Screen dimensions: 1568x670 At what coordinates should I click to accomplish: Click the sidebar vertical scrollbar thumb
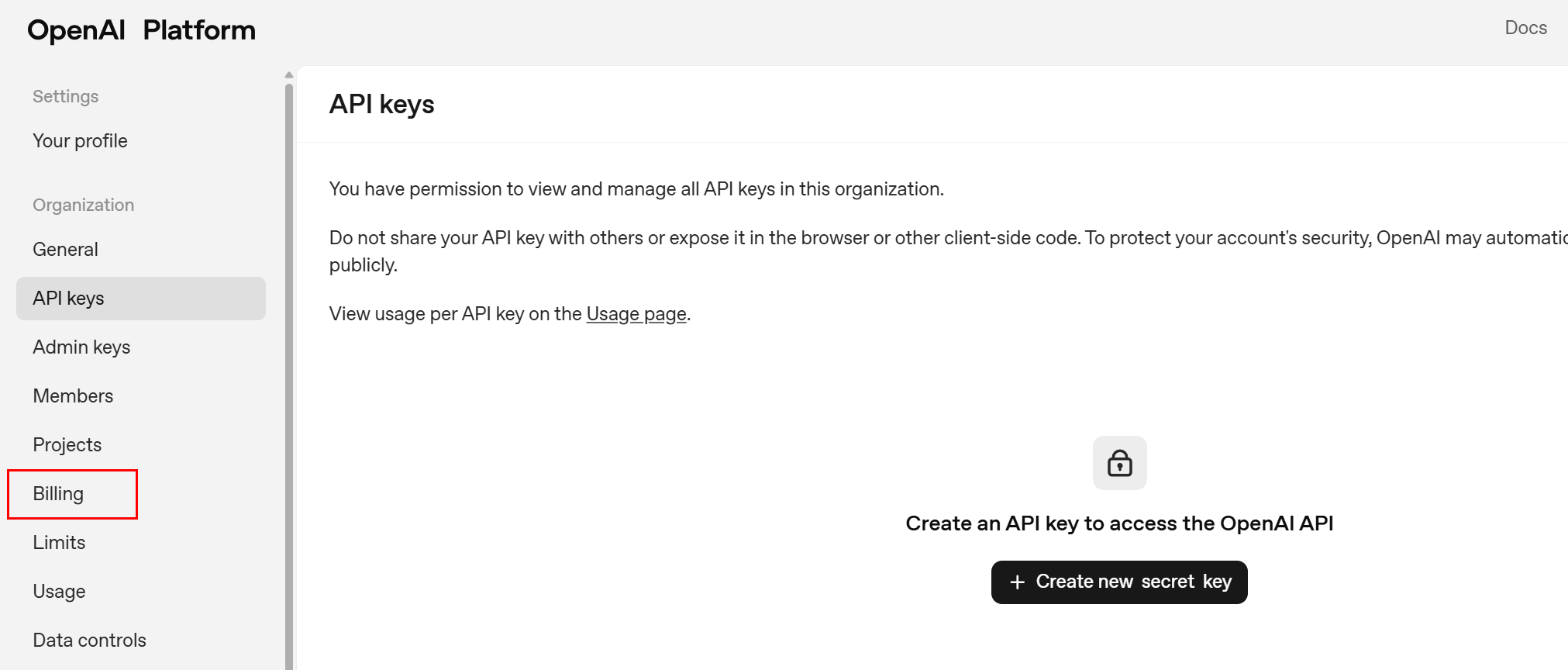[x=289, y=372]
